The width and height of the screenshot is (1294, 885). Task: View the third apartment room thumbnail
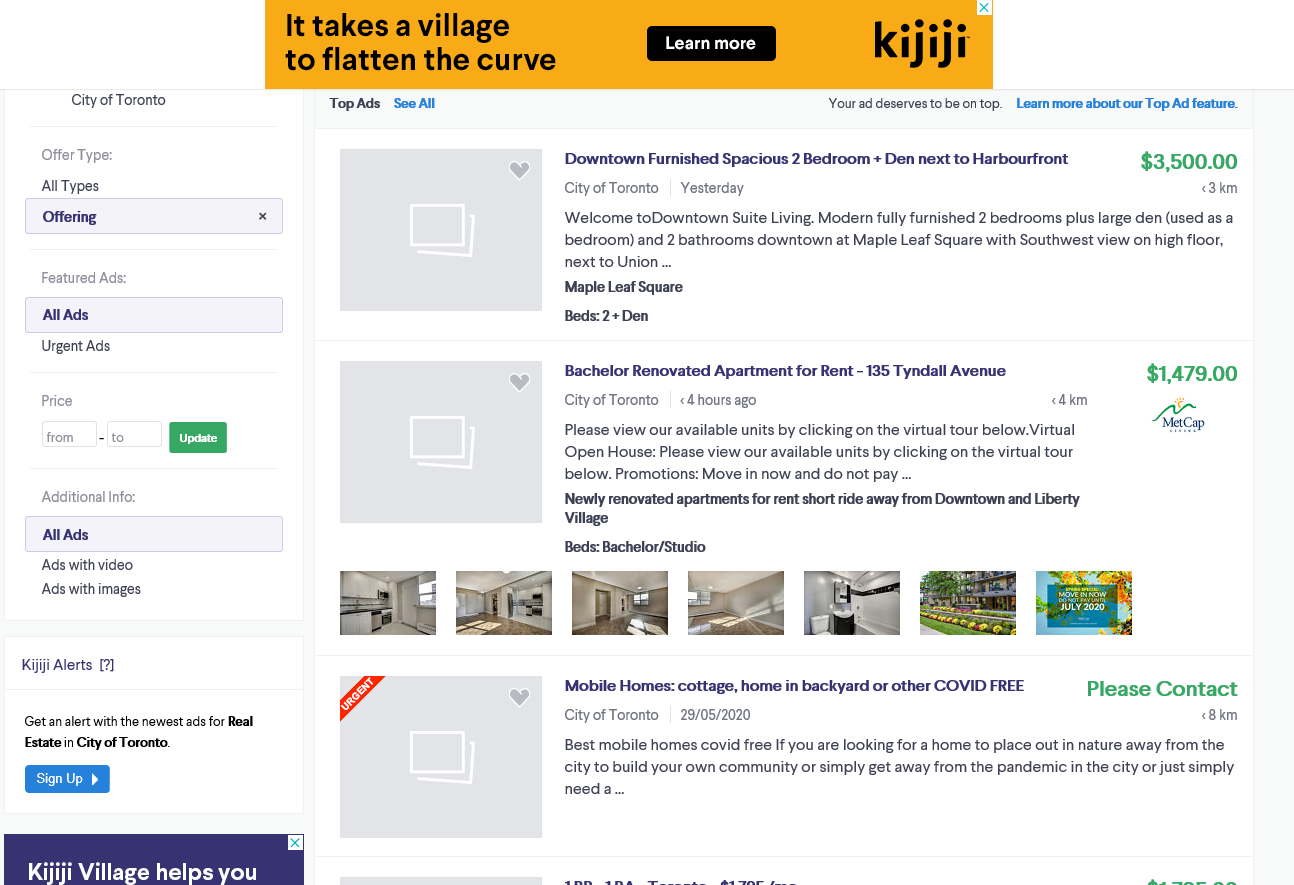click(620, 603)
